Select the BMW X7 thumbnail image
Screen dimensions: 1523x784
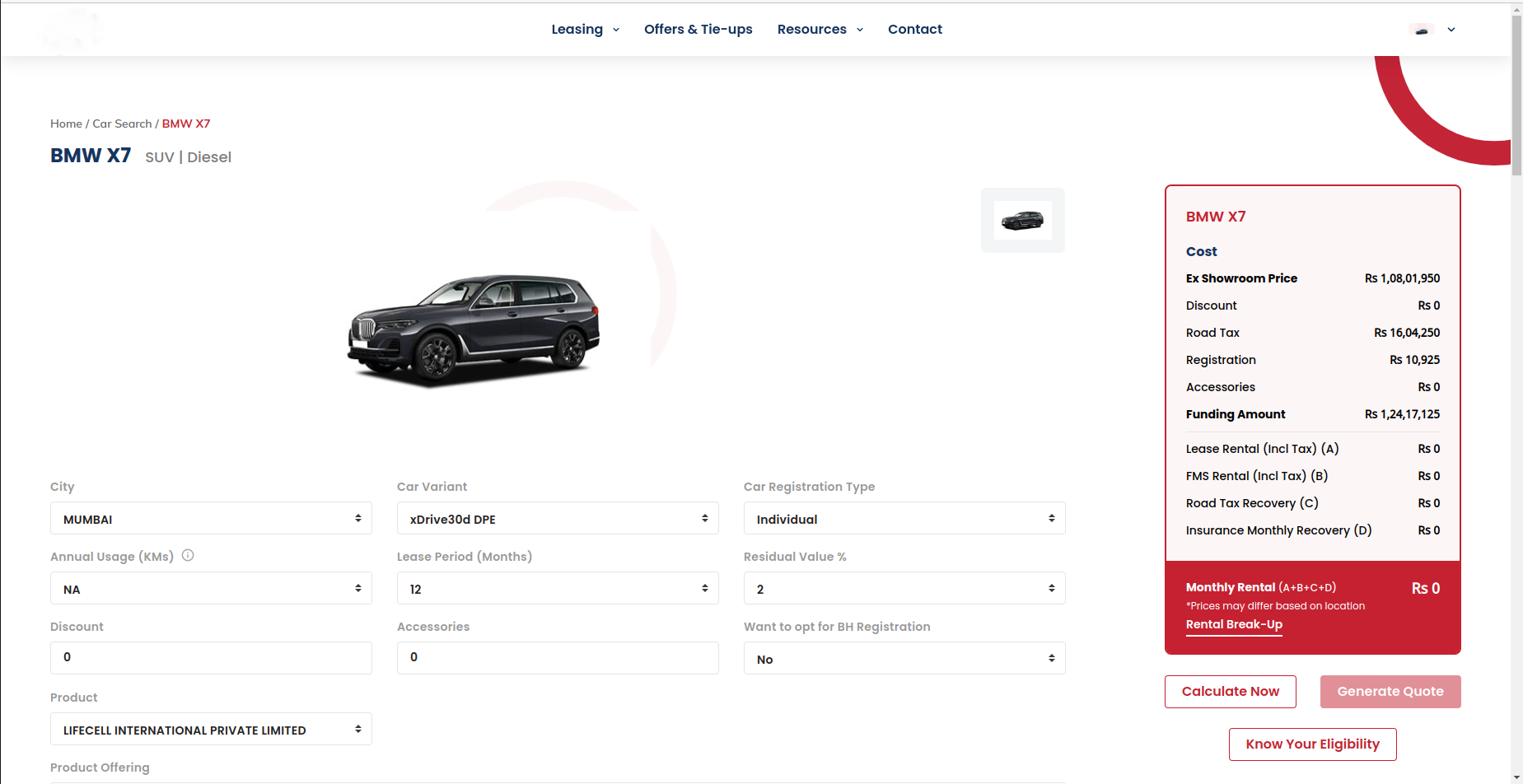[1022, 220]
